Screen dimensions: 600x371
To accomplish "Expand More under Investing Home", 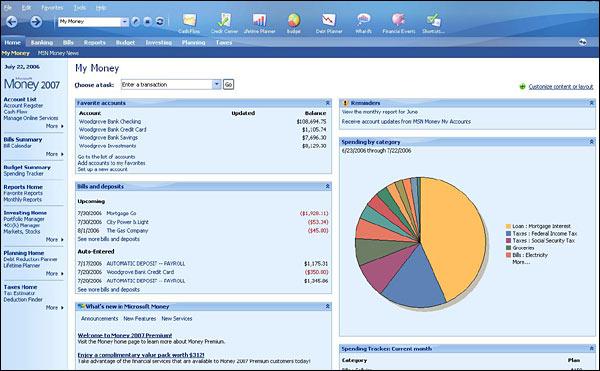I will [55, 240].
